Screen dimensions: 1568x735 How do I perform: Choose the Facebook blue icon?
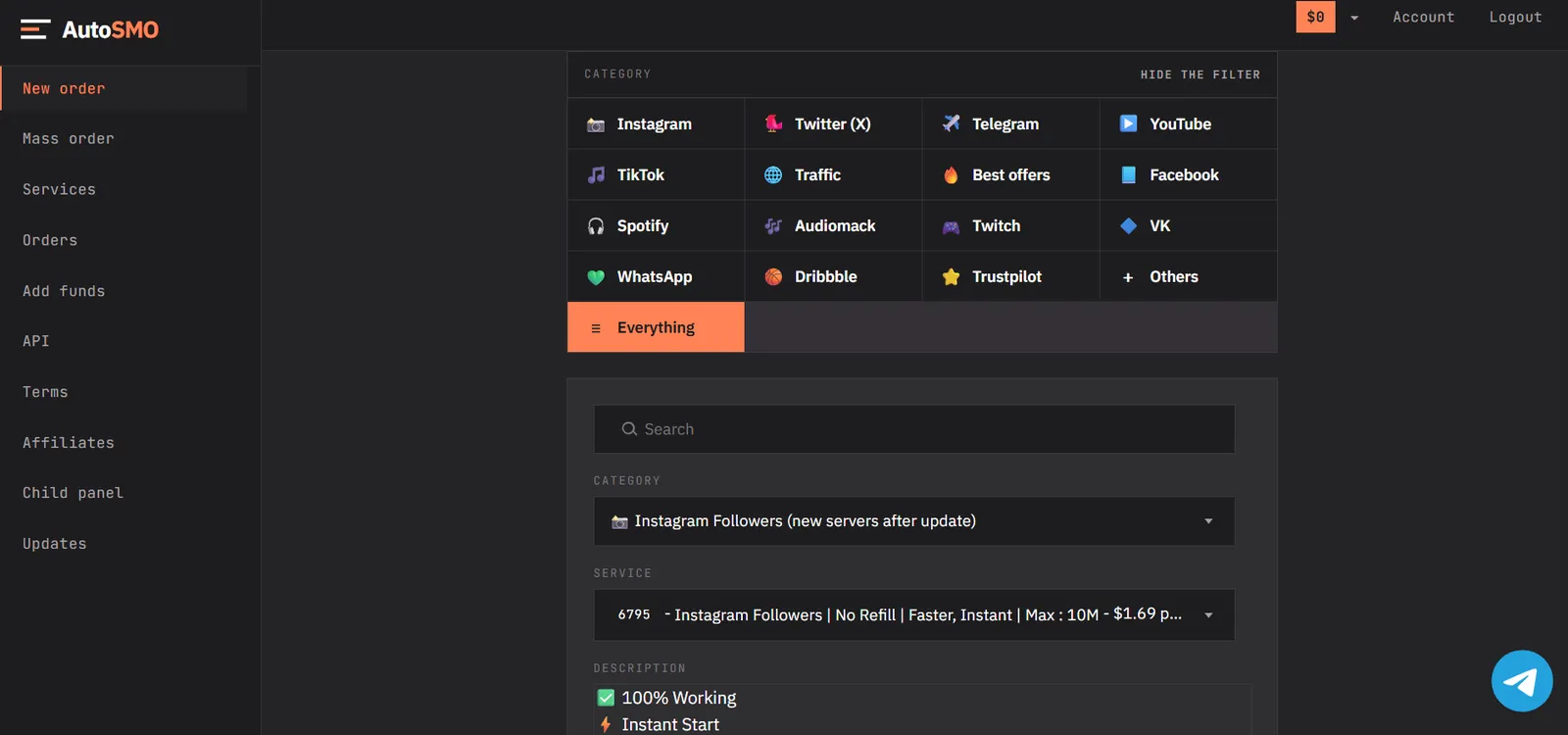pyautogui.click(x=1128, y=174)
